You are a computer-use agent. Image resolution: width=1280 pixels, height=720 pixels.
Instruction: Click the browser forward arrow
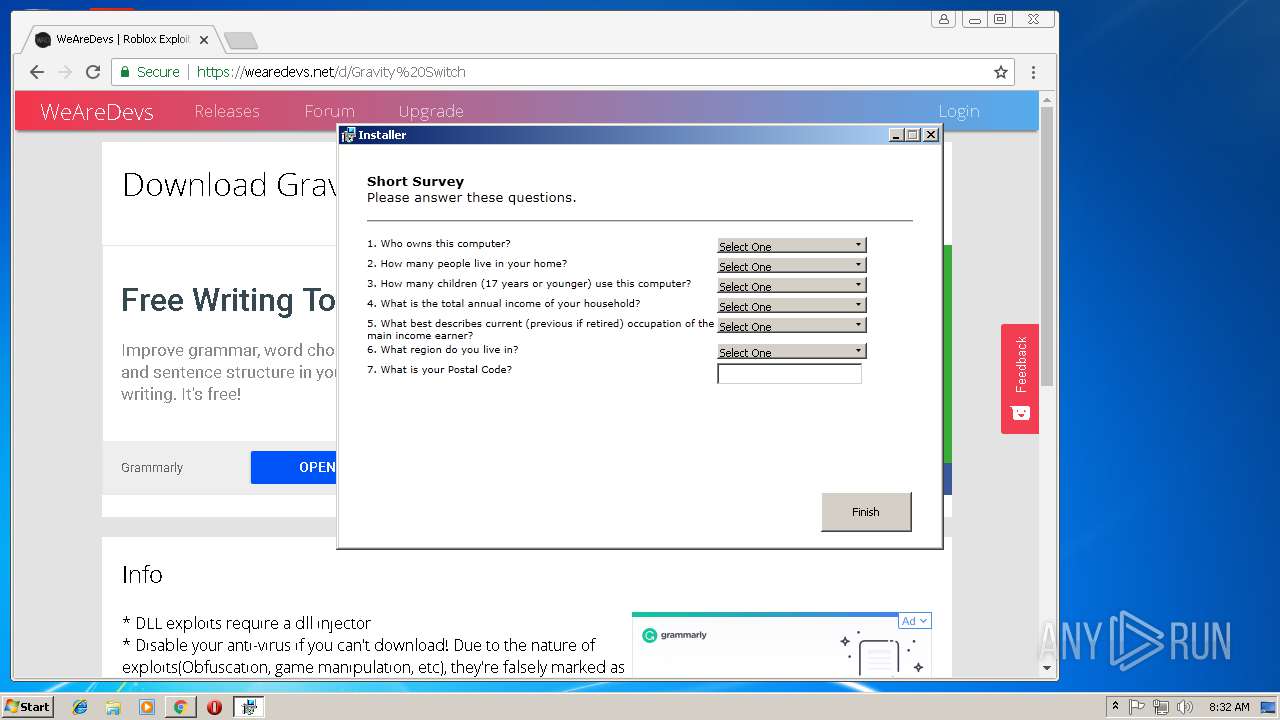pyautogui.click(x=65, y=72)
